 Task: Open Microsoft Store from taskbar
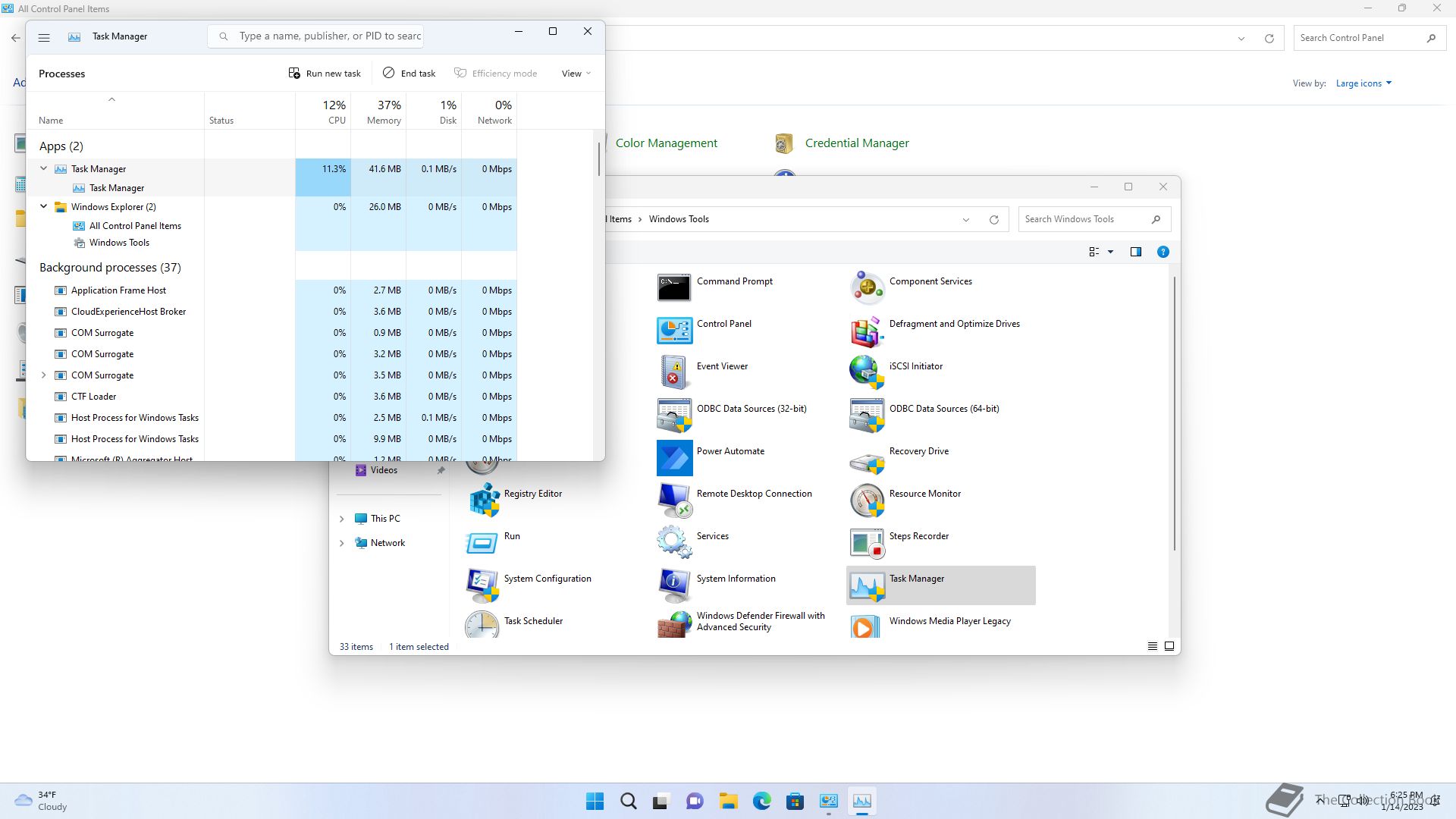[795, 801]
